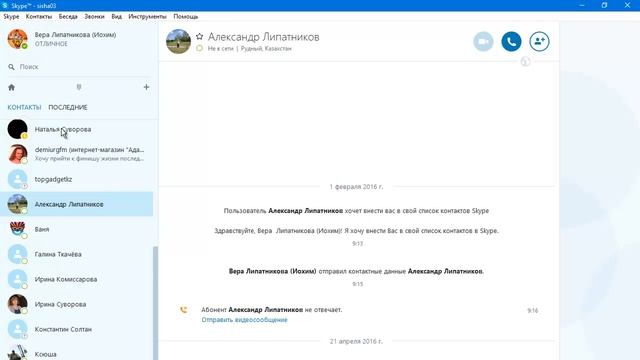Image resolution: width=640 pixels, height=360 pixels.
Task: Click Ирина Суворова contact avatar
Action: pos(18,304)
